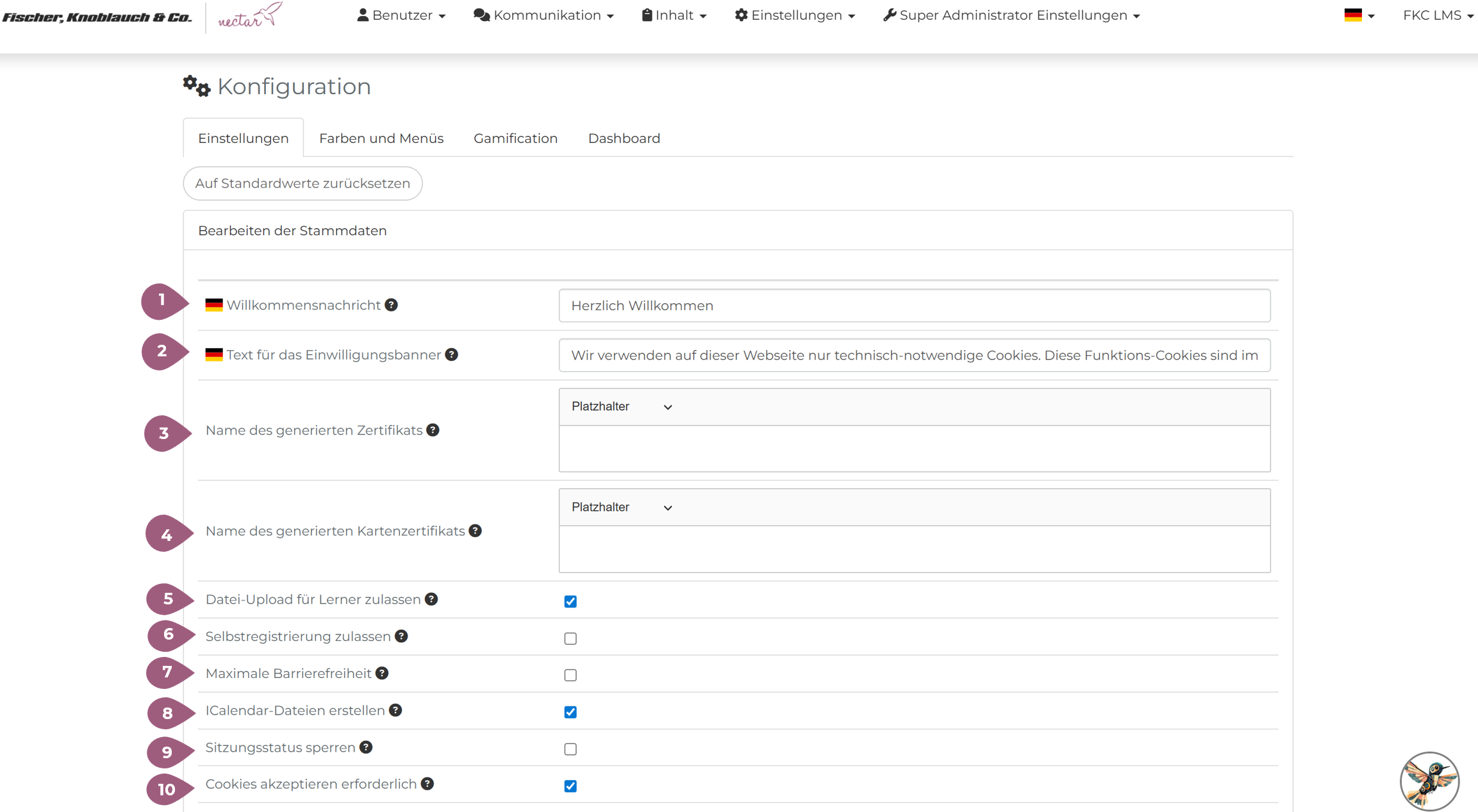Click the question mark next to Maximale Barrierefreiheit

(x=382, y=673)
